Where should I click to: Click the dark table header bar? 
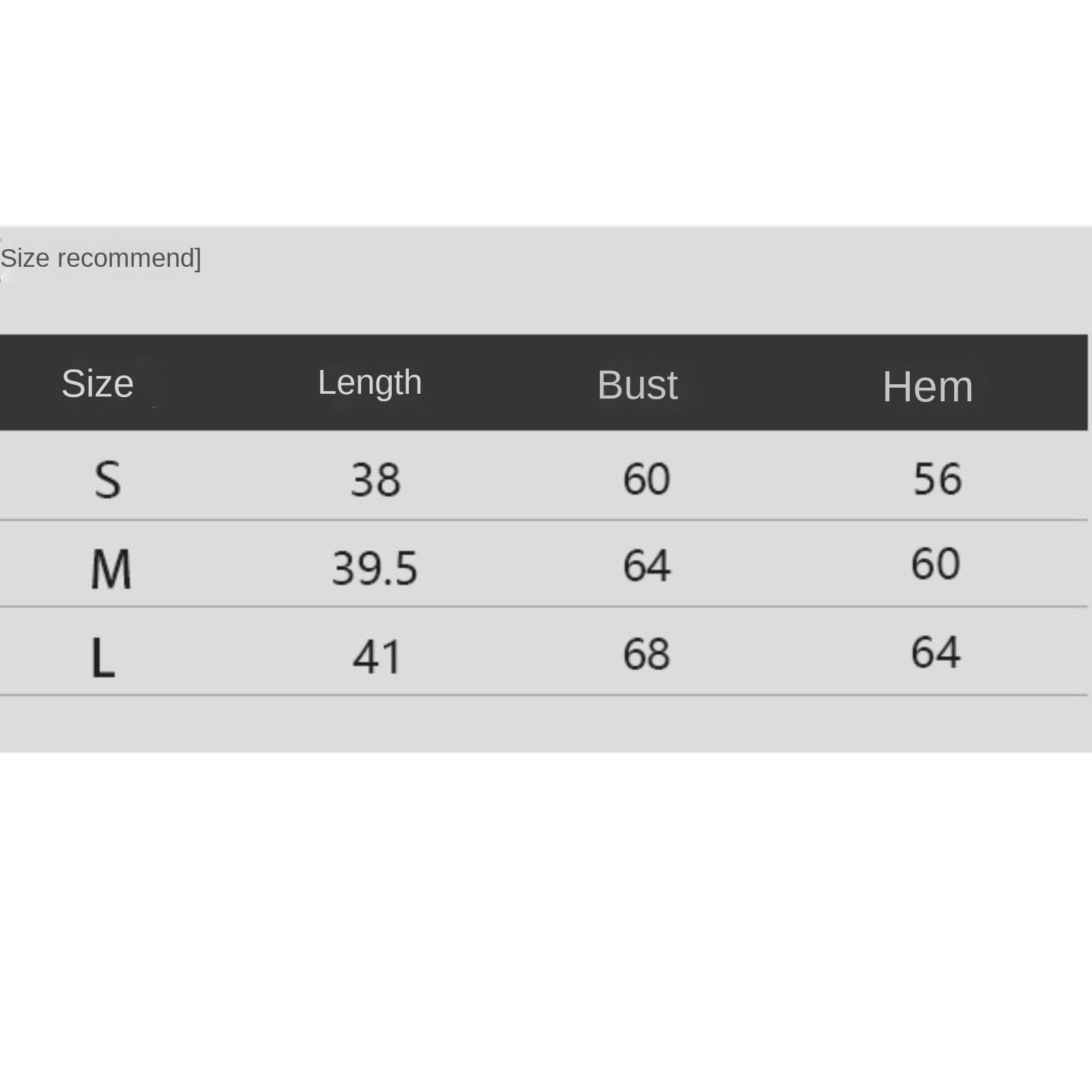click(544, 382)
